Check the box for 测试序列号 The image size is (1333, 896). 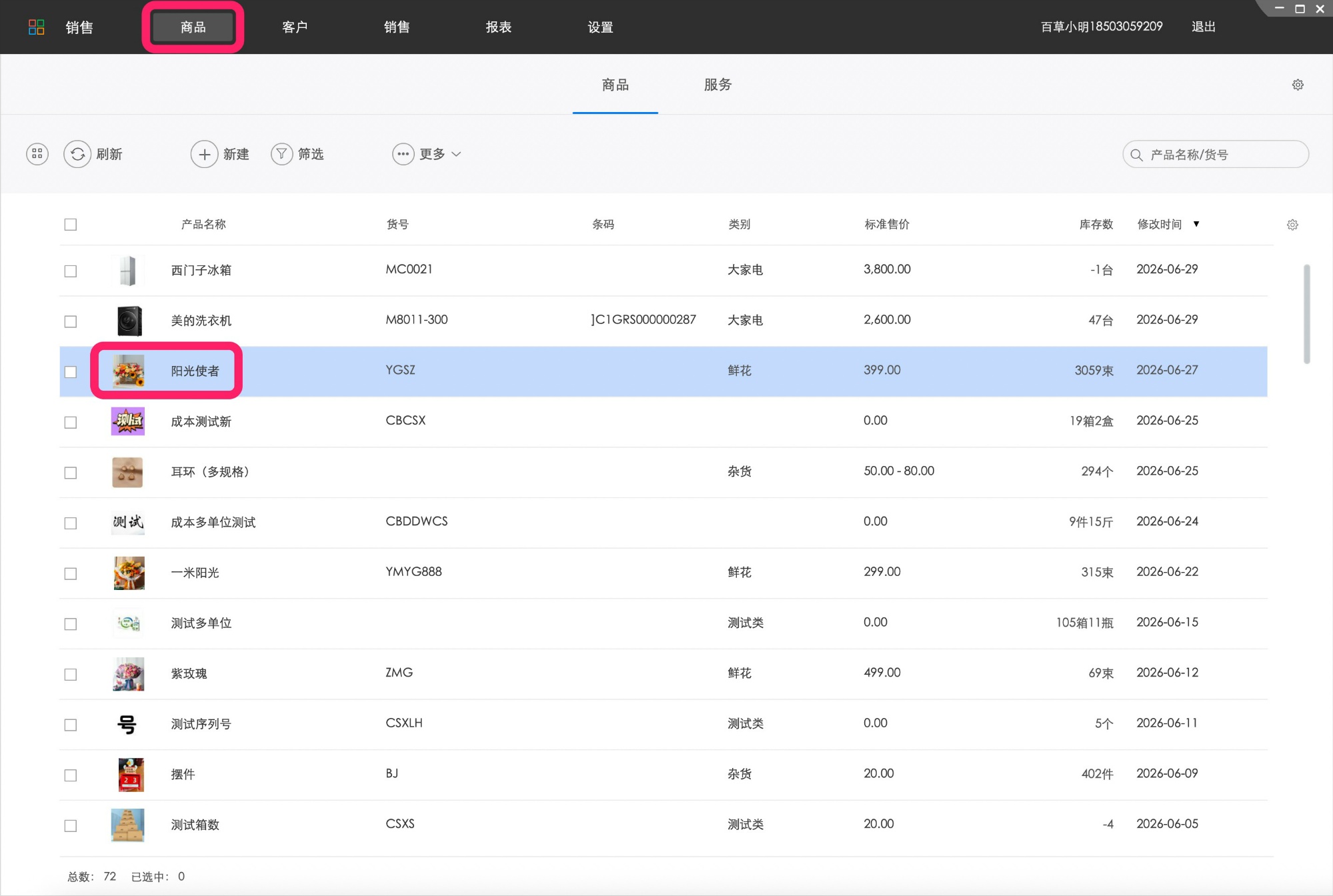71,725
